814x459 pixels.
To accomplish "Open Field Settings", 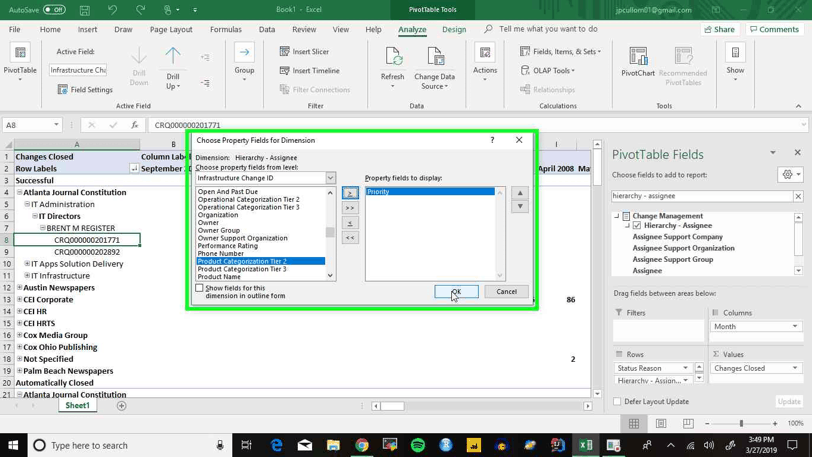I will pyautogui.click(x=85, y=90).
